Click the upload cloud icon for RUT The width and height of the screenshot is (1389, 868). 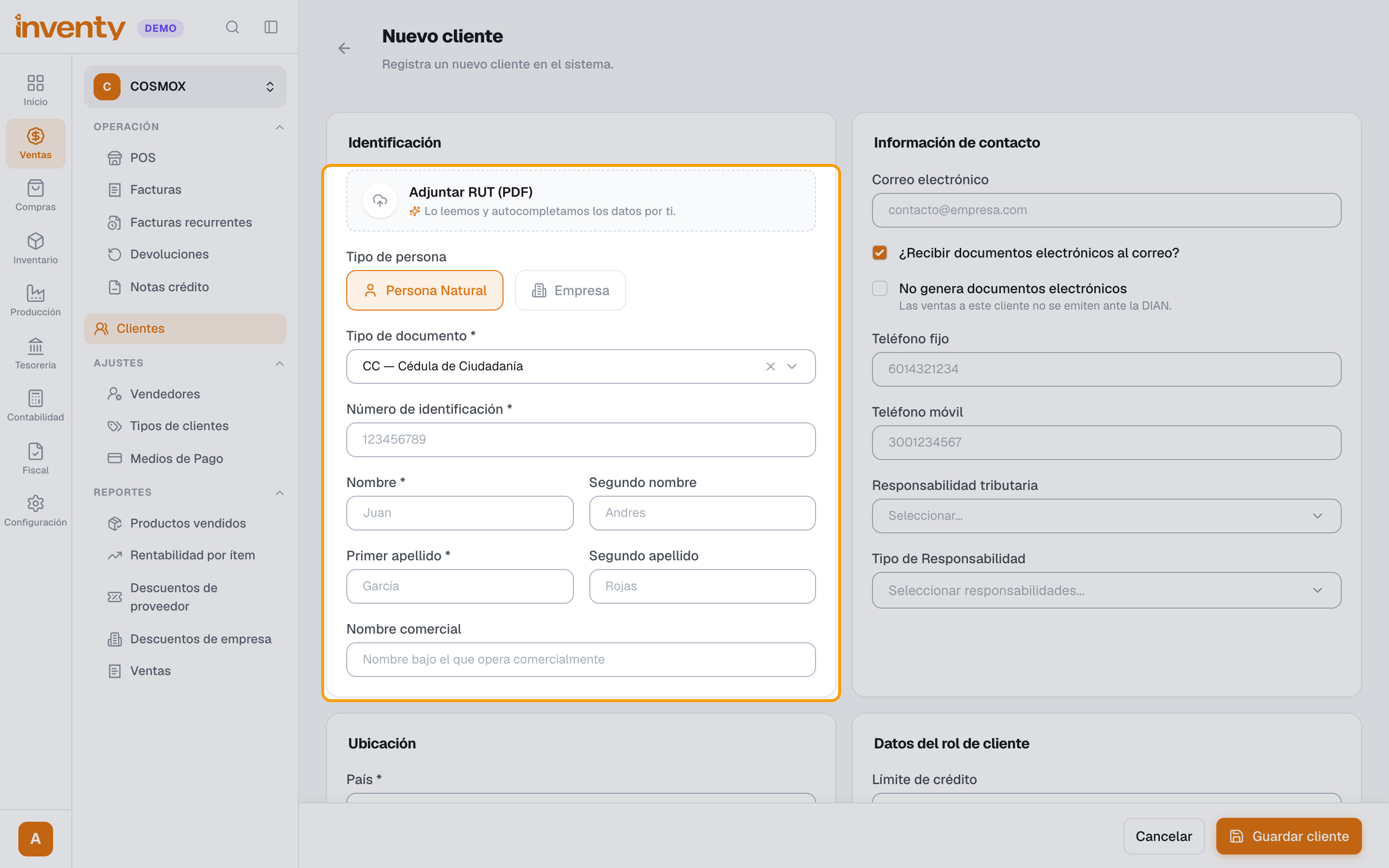point(380,200)
